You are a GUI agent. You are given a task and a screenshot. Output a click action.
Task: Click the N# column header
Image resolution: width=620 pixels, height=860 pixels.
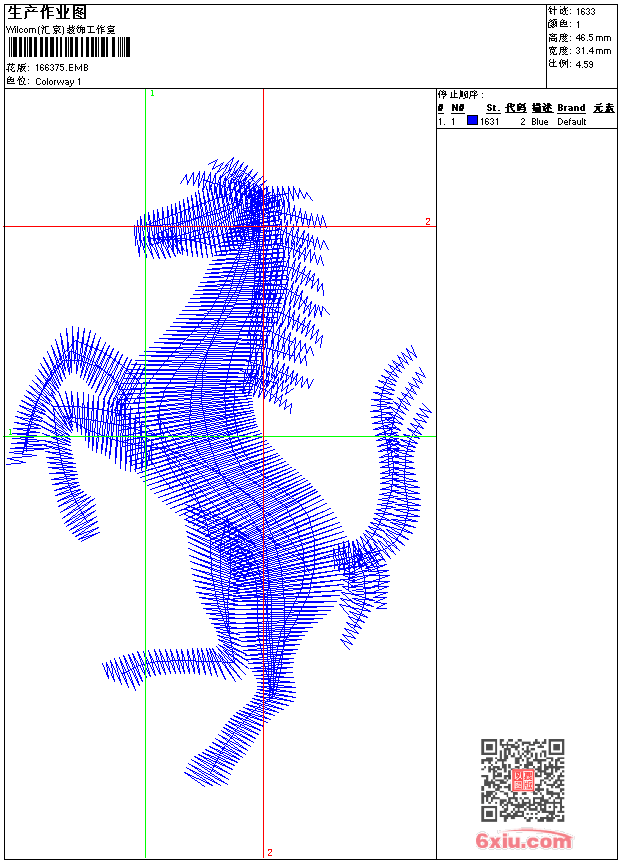[457, 107]
